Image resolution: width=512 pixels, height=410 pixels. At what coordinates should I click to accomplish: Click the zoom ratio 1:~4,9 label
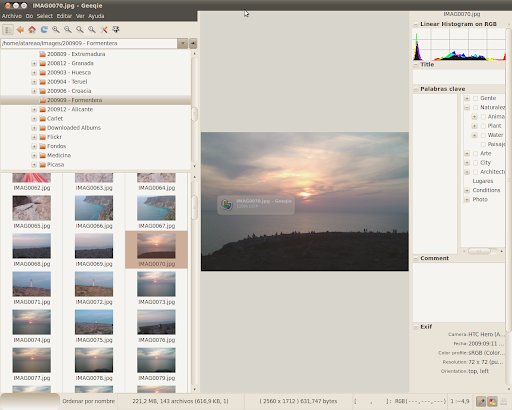(x=460, y=401)
